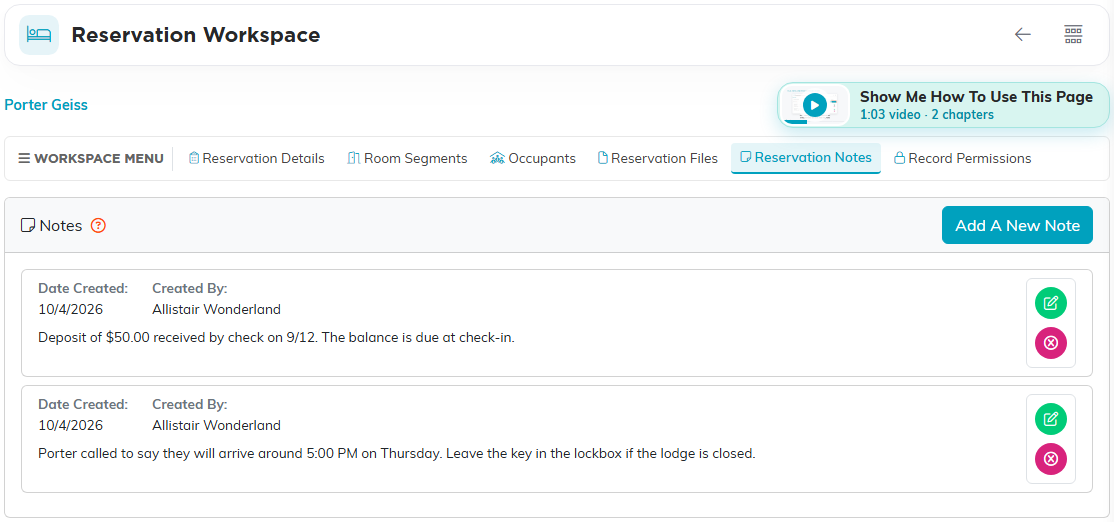Open the Porter Geiss link
Screen dimensions: 1114x522
point(46,105)
